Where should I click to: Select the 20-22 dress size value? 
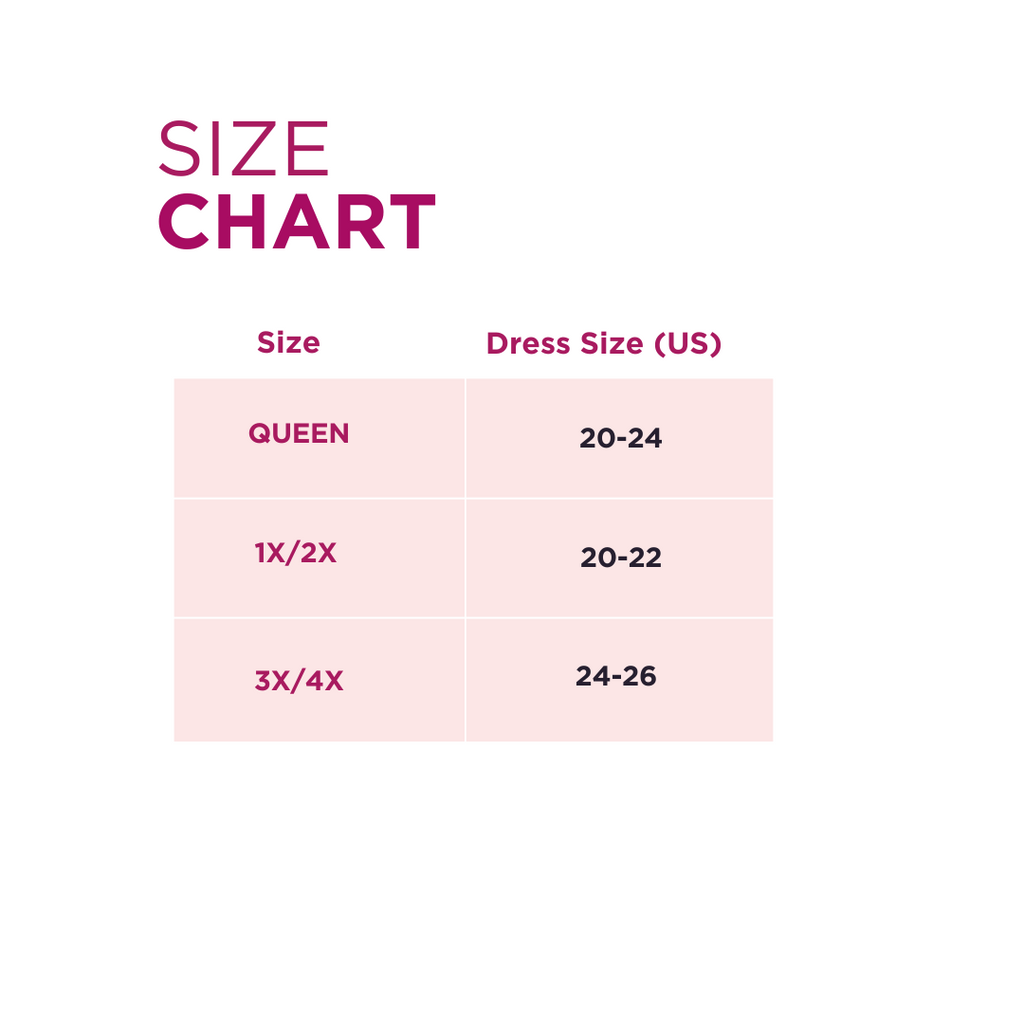(620, 558)
